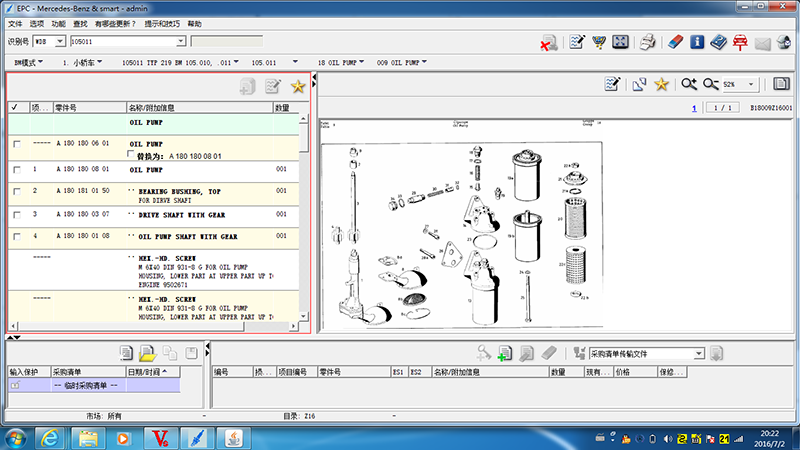Viewport: 800px width, 450px height.
Task: Open the blue information icon
Action: [697, 42]
